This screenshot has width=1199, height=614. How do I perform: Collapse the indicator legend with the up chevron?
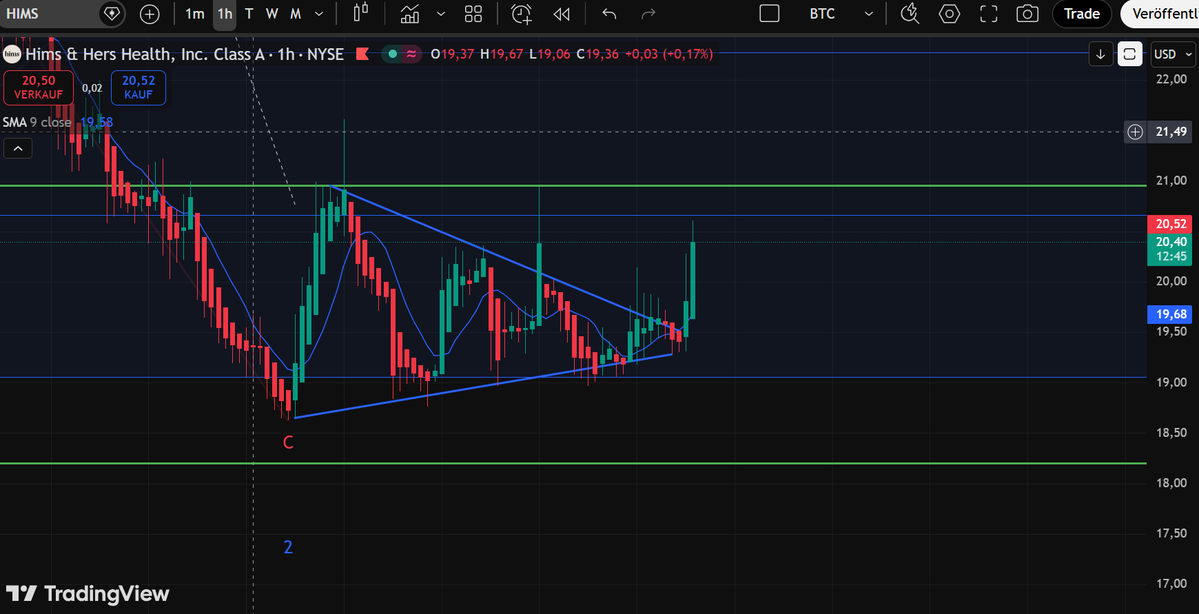[x=18, y=148]
